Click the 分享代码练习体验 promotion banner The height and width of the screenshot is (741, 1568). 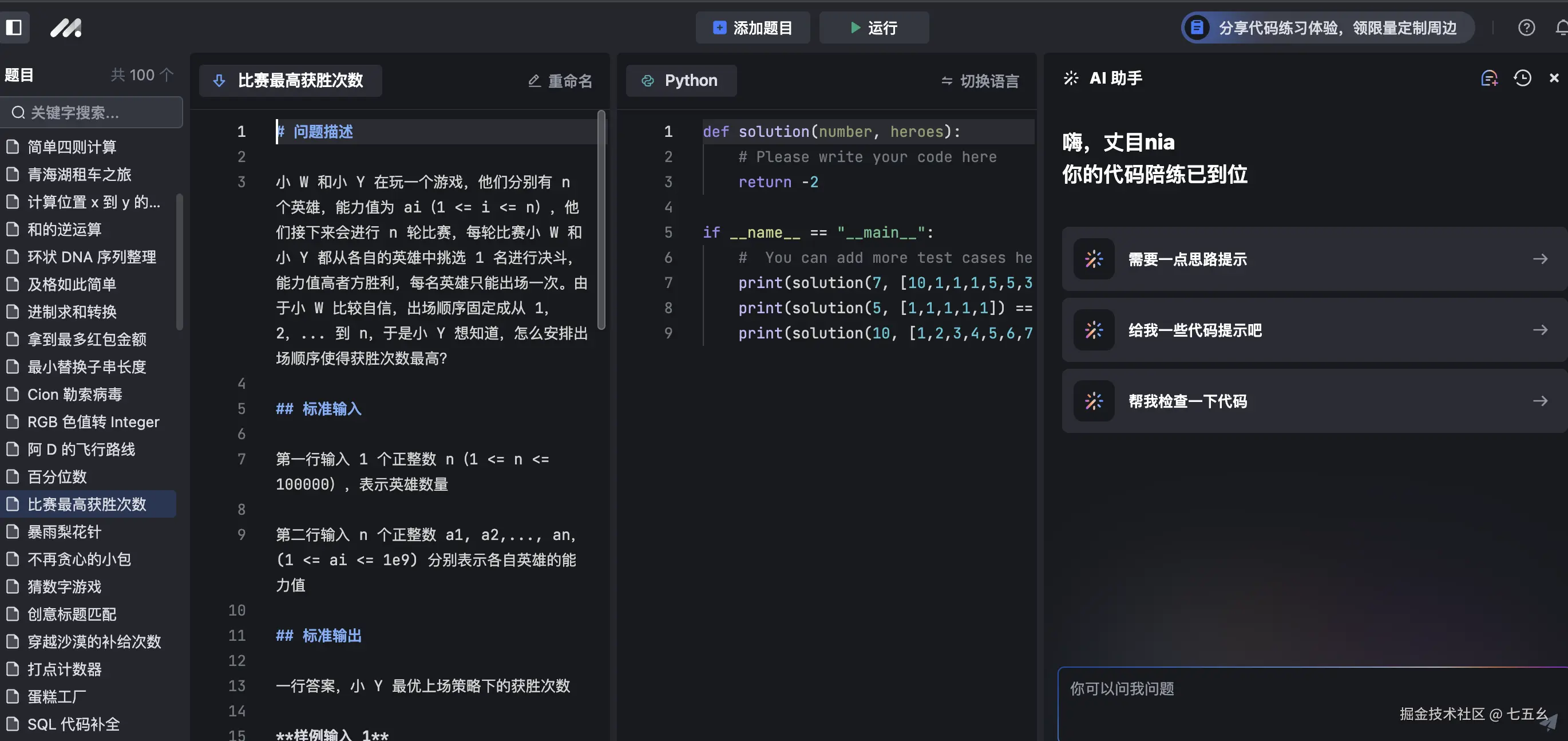coord(1325,27)
